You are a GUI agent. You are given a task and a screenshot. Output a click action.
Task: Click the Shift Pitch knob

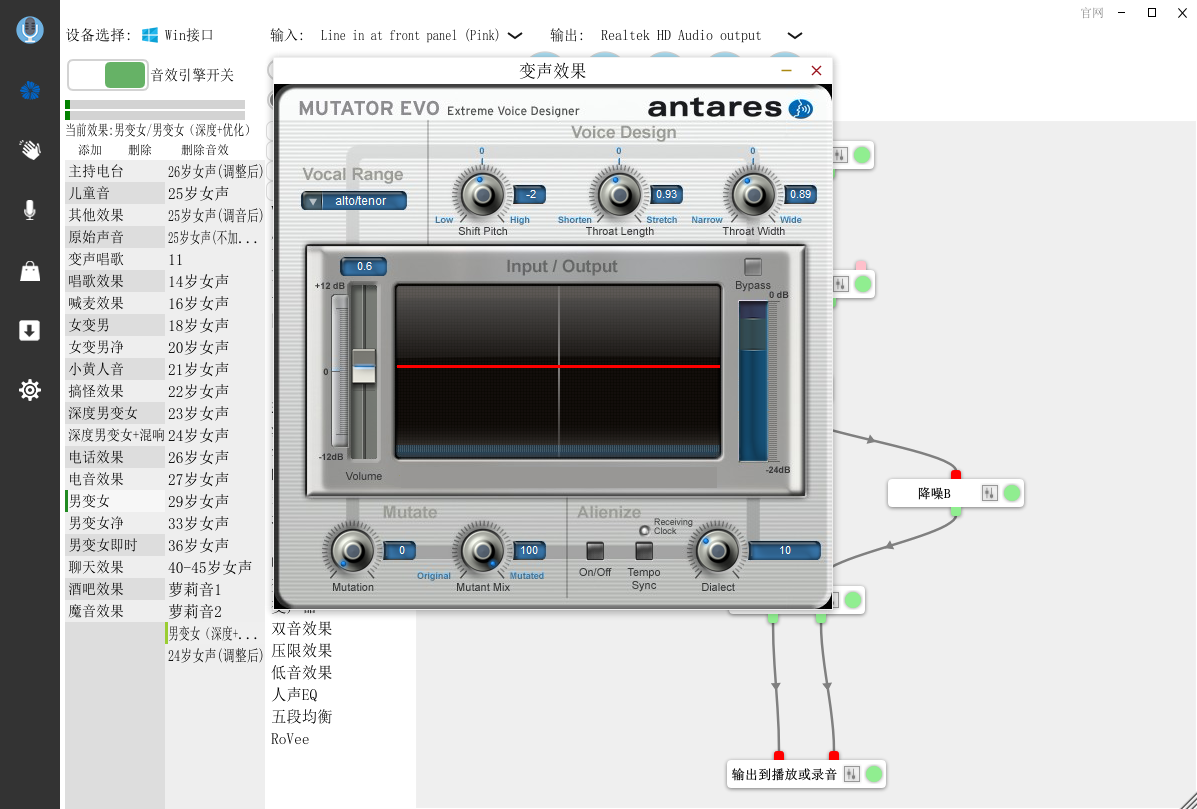coord(482,195)
